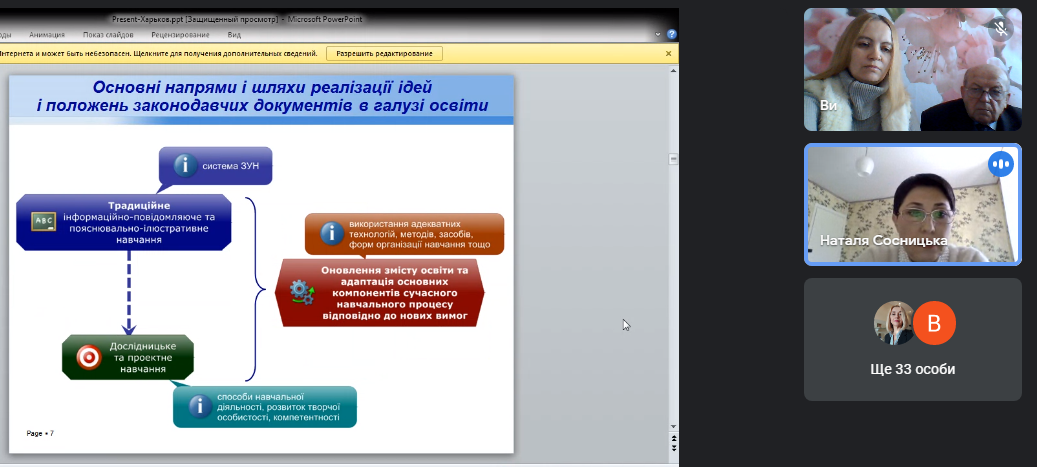Click info icon beside способи навчальної діяльності
This screenshot has height=467, width=1037.
point(200,406)
